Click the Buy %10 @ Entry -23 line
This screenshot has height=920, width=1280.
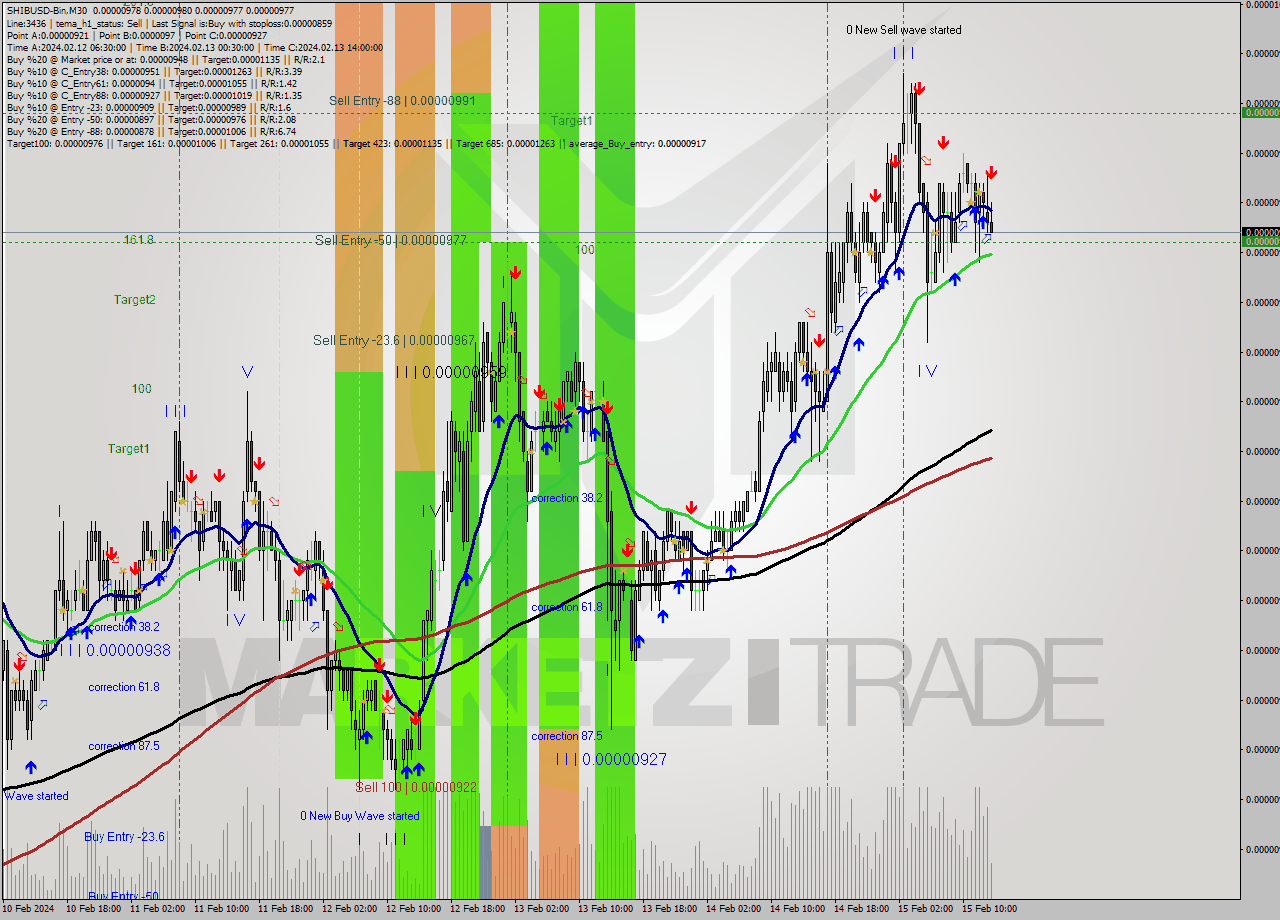149,107
